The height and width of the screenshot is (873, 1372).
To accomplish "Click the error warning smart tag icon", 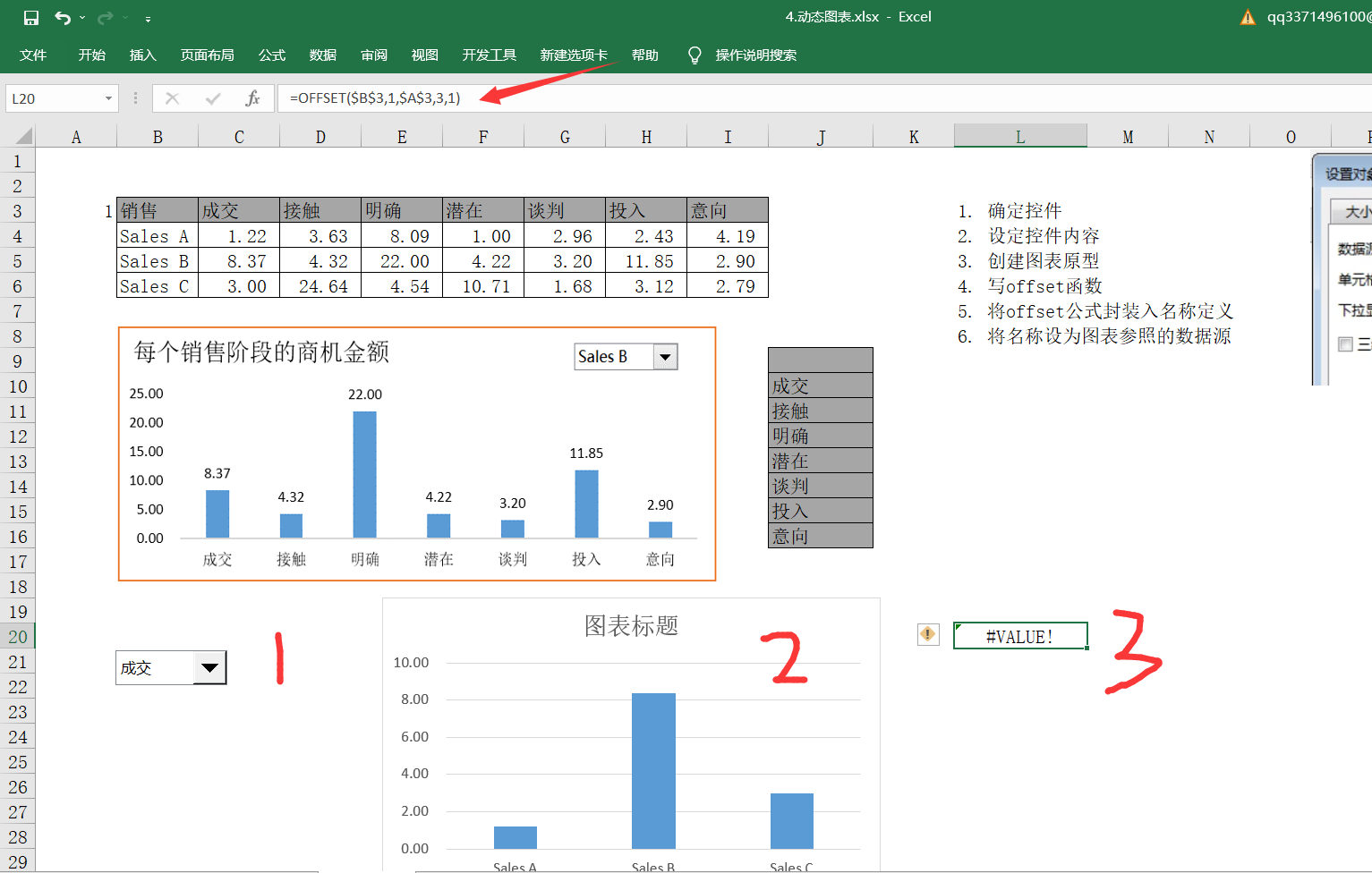I will pyautogui.click(x=928, y=634).
